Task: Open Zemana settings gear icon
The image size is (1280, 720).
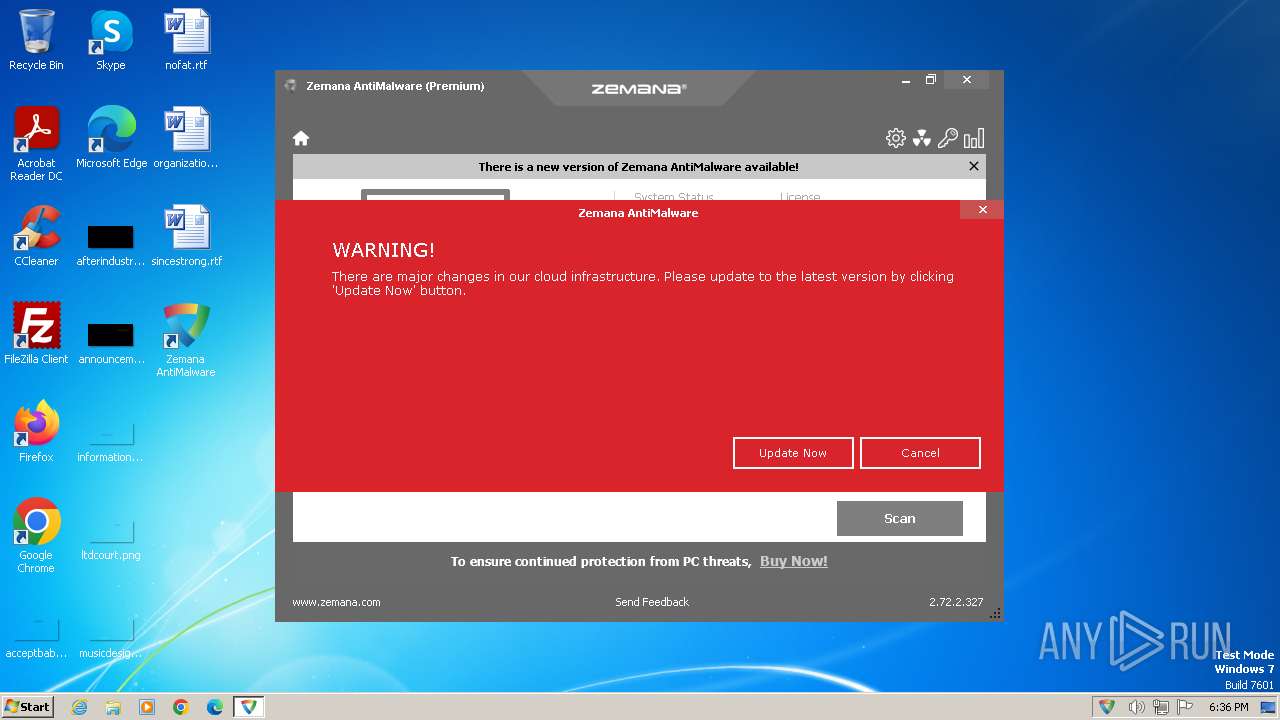Action: 896,138
